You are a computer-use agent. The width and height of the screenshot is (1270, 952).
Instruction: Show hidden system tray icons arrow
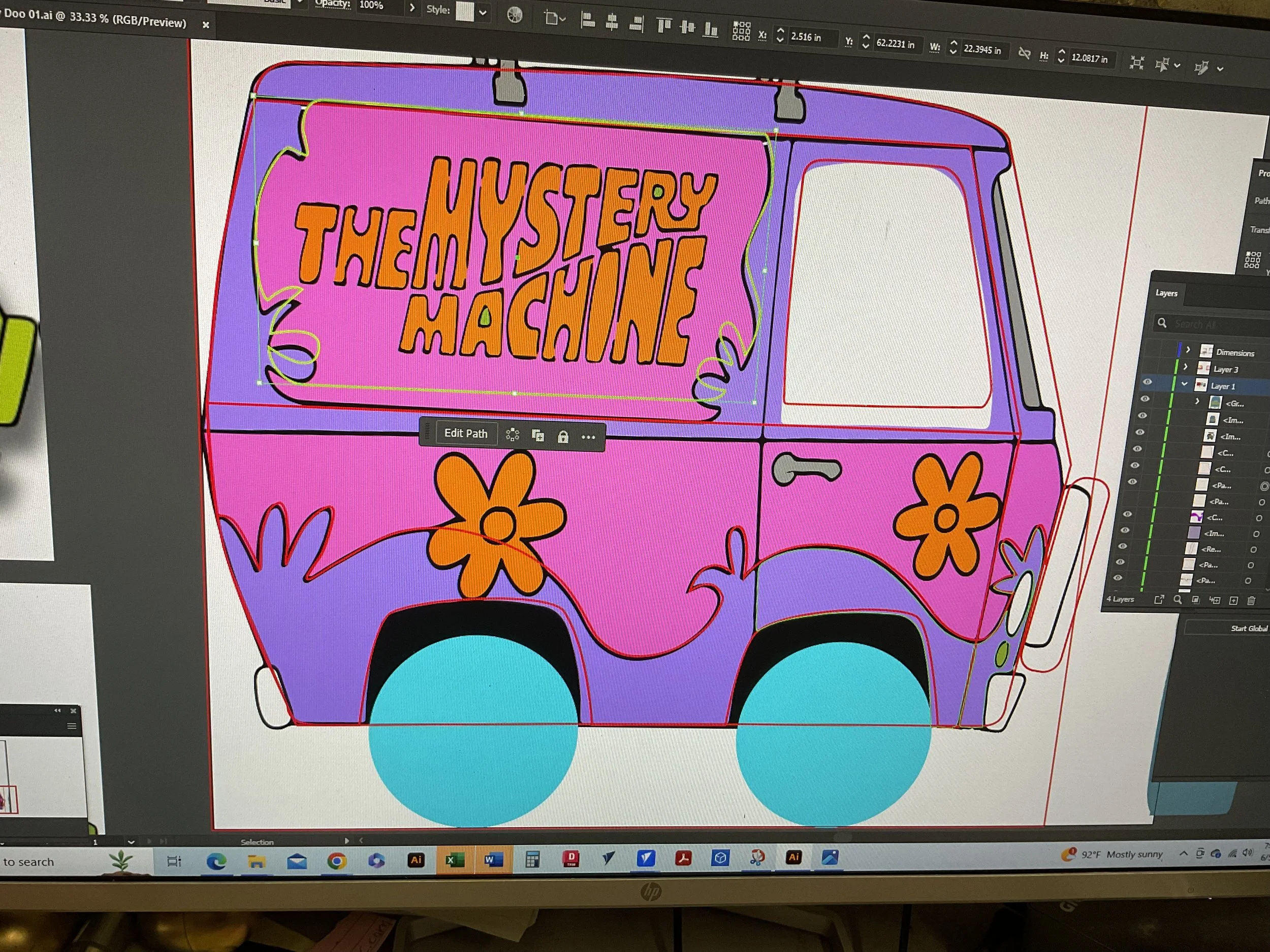[x=1183, y=854]
